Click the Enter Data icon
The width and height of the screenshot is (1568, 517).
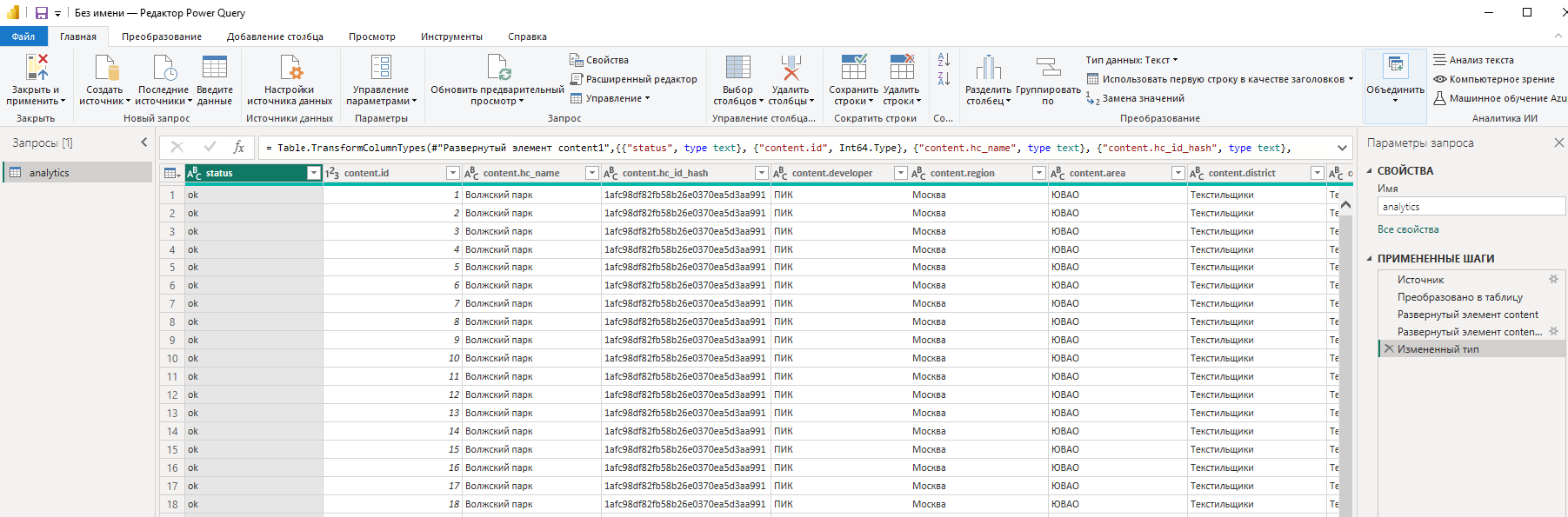214,67
